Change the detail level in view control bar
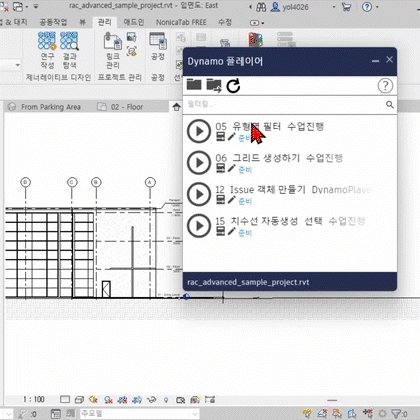Viewport: 420px width, 420px height. [65, 399]
